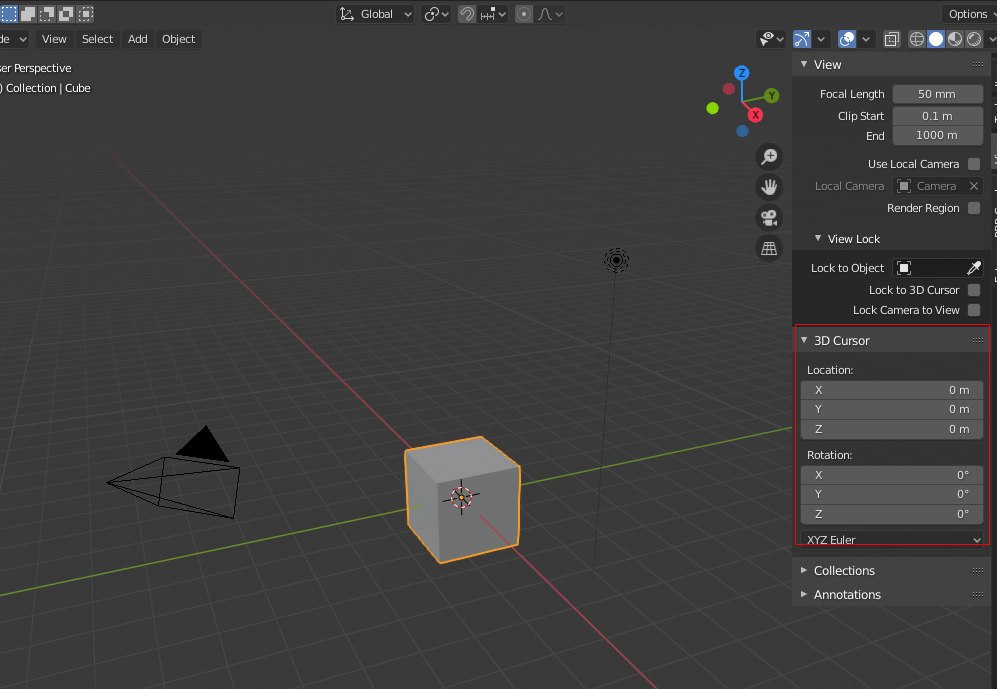Select the Intersect Selection mode icon
Screen dimensions: 997x689
85,13
